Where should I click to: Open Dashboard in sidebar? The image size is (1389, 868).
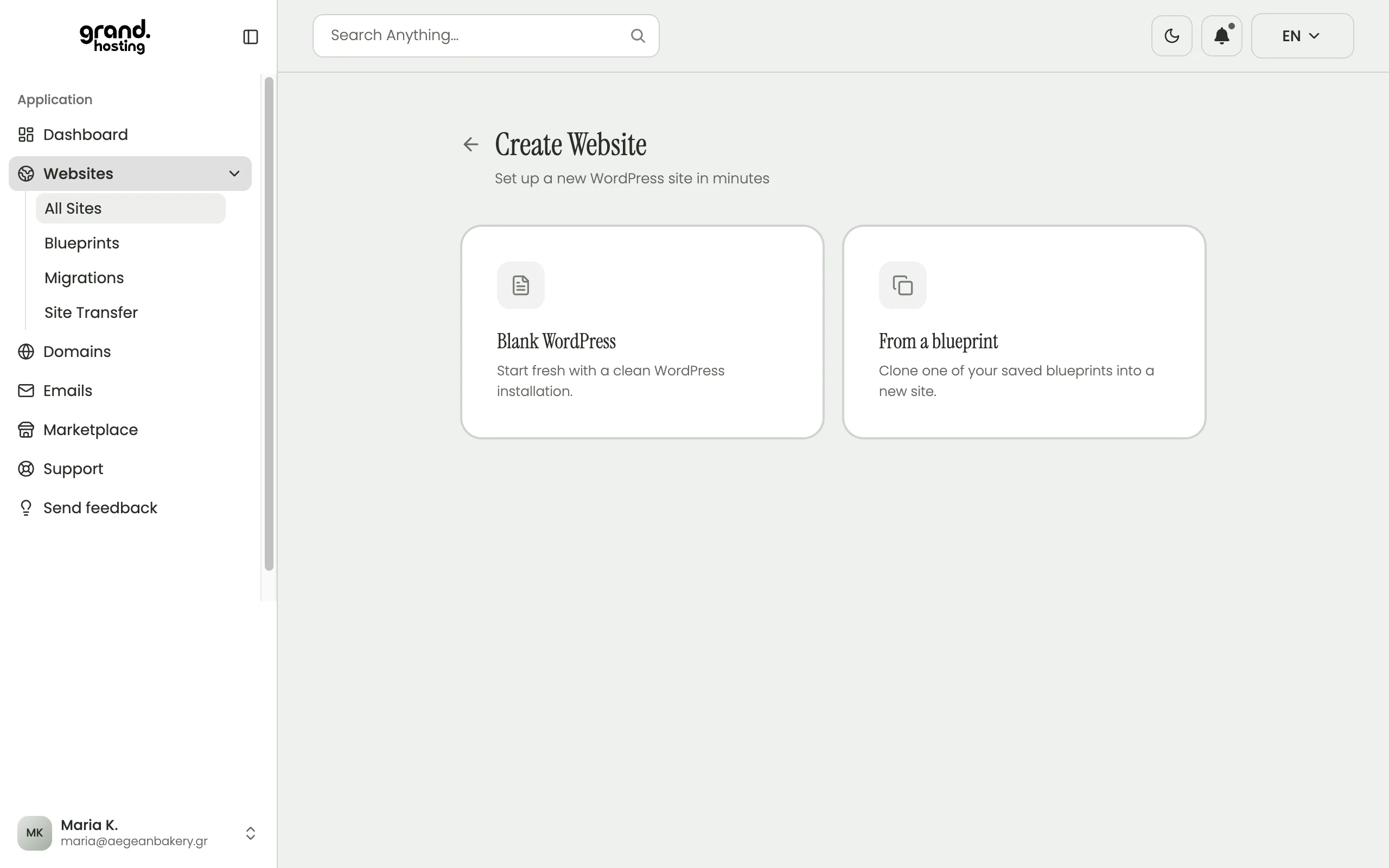[x=130, y=135]
